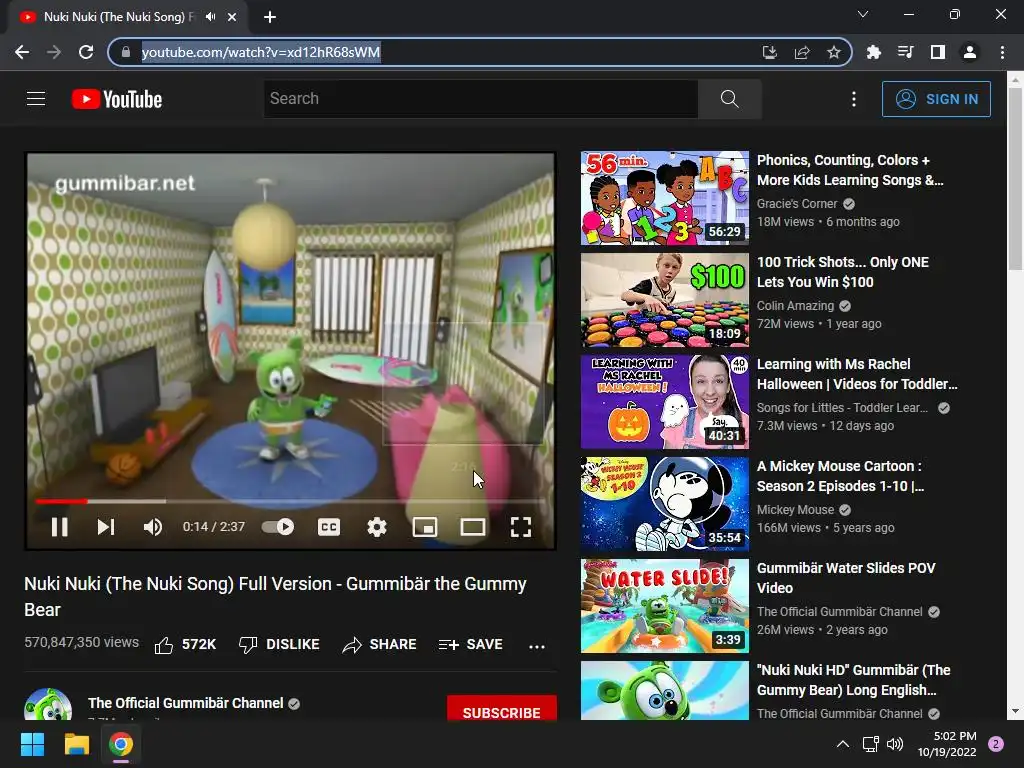Click the install app icon in address bar

(x=770, y=52)
